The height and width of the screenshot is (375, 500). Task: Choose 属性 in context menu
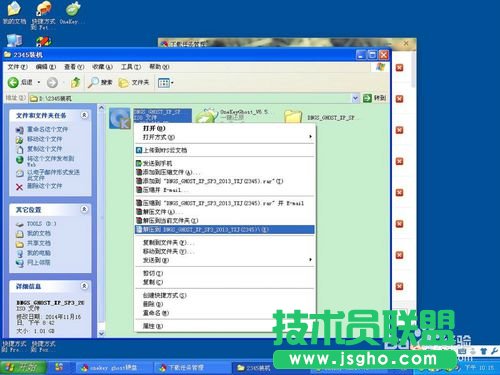[x=224, y=326]
